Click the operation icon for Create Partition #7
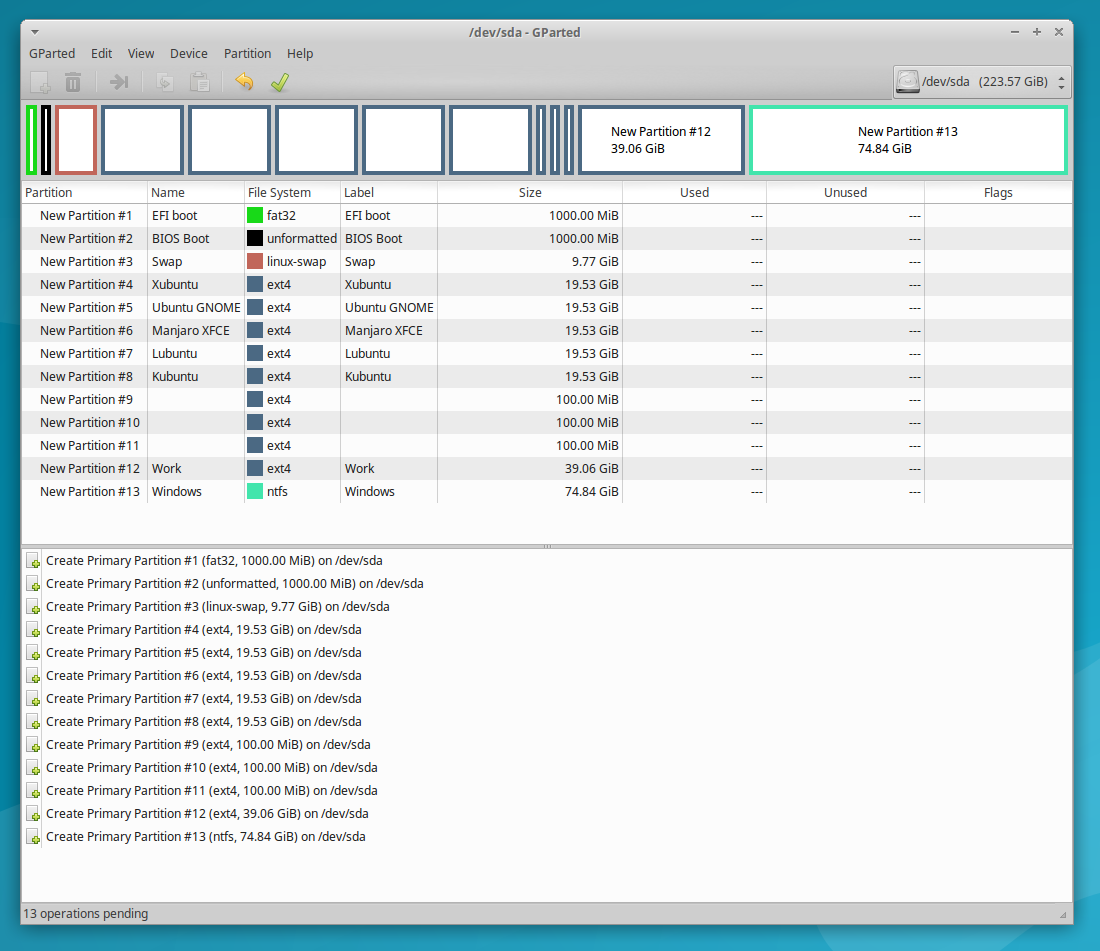The image size is (1100, 951). click(33, 699)
